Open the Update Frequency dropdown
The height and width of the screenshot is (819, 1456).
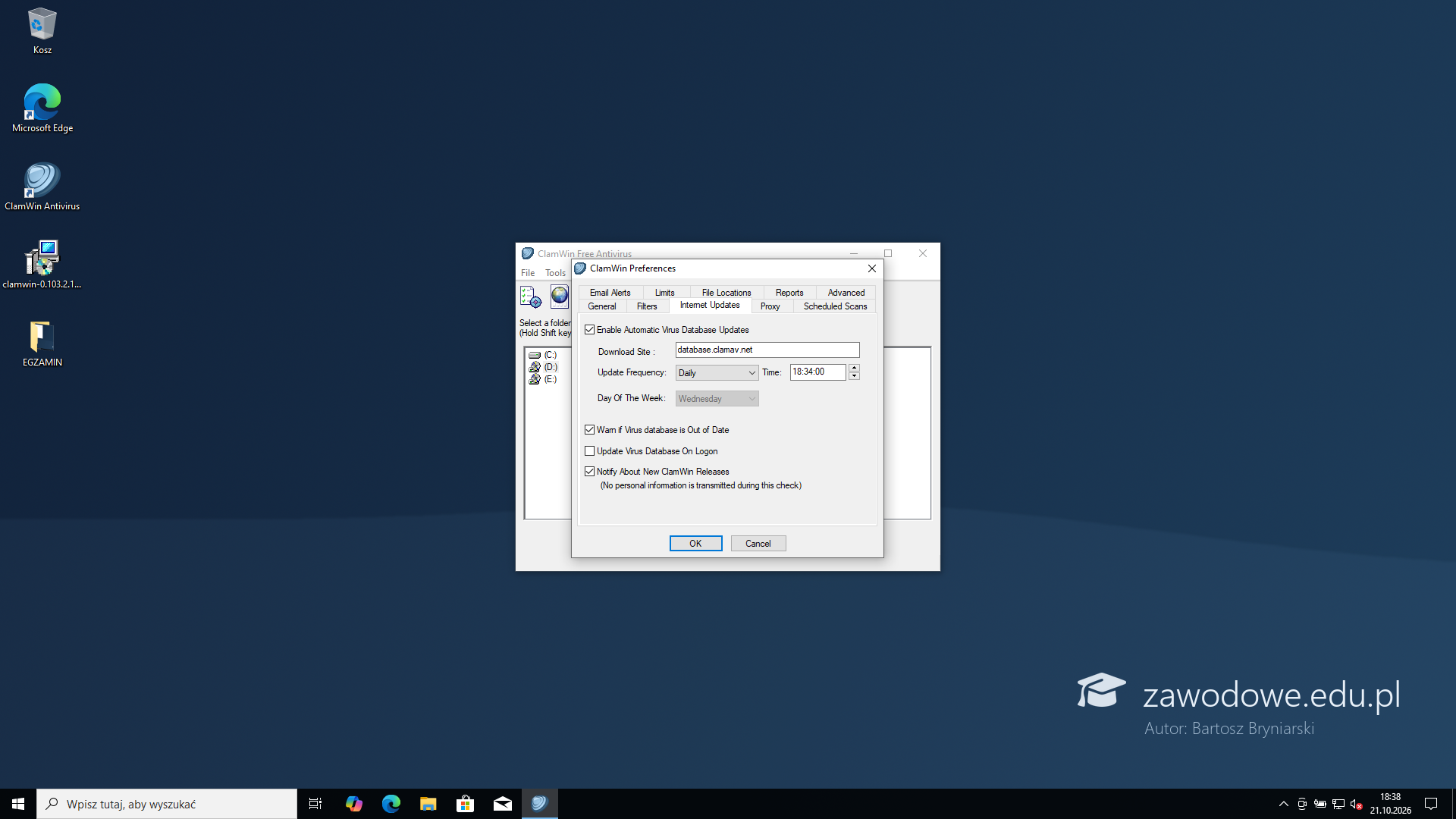[717, 373]
